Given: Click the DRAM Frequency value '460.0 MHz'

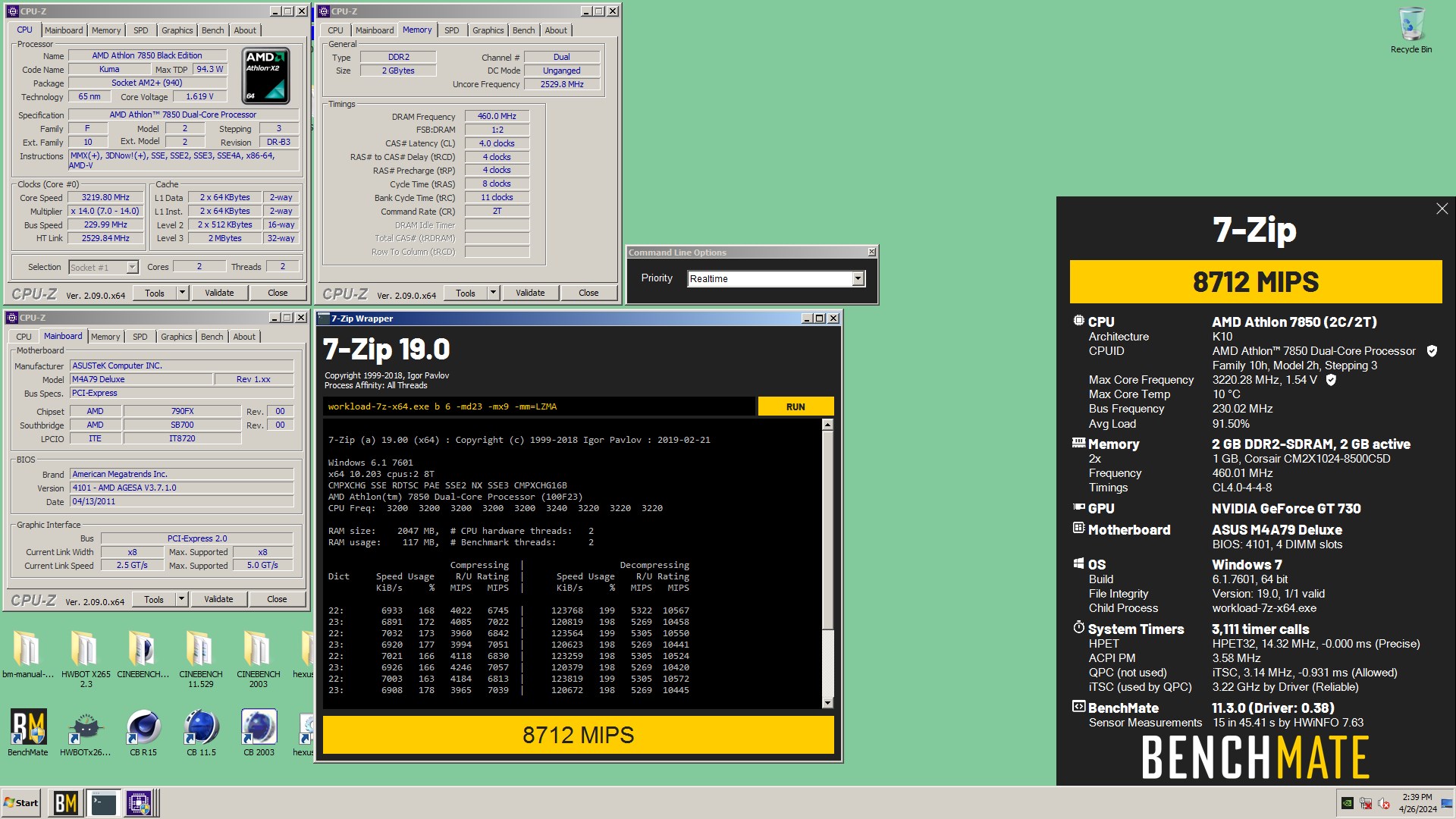Looking at the screenshot, I should click(x=497, y=116).
